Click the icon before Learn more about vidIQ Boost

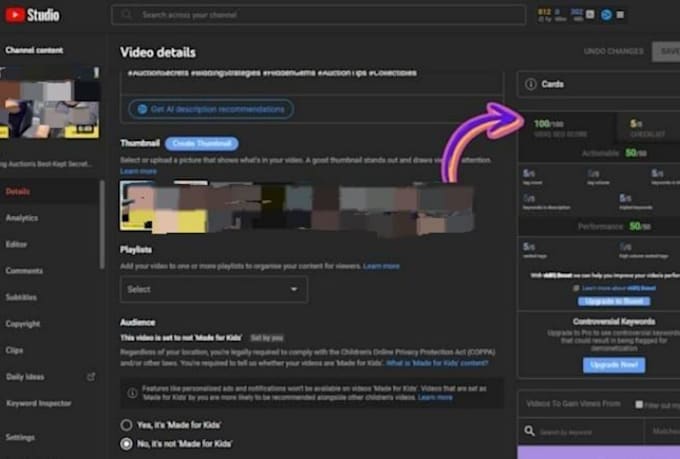pyautogui.click(x=576, y=288)
